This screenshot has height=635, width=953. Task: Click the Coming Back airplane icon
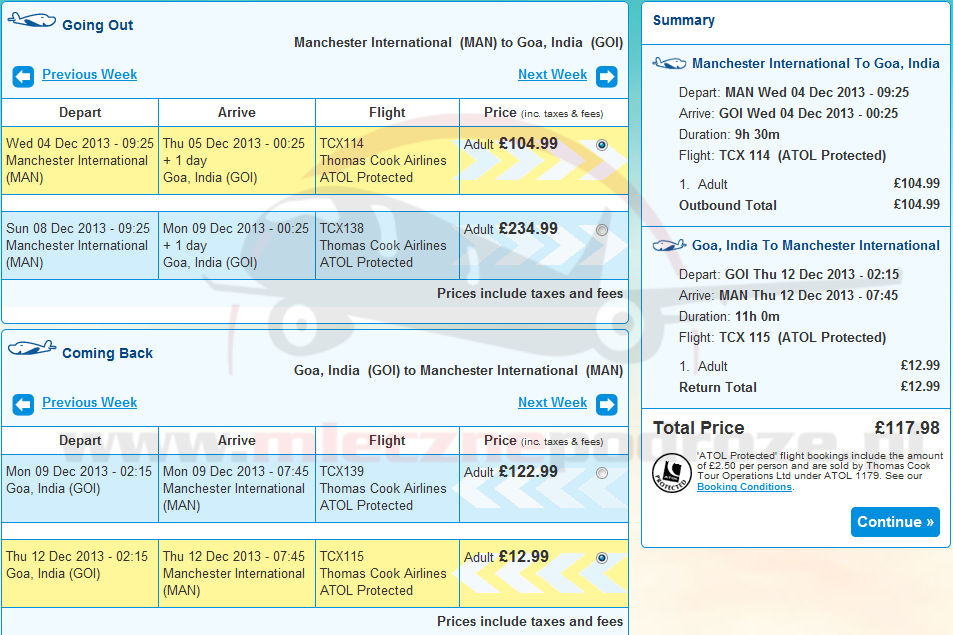coord(32,350)
